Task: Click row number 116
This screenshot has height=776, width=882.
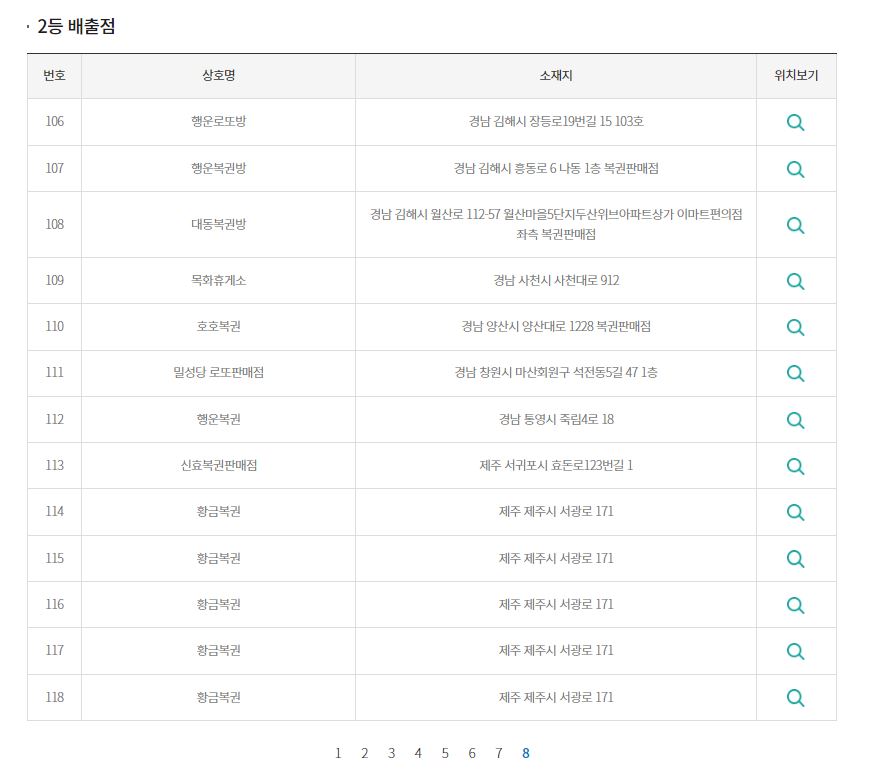Action: coord(55,604)
